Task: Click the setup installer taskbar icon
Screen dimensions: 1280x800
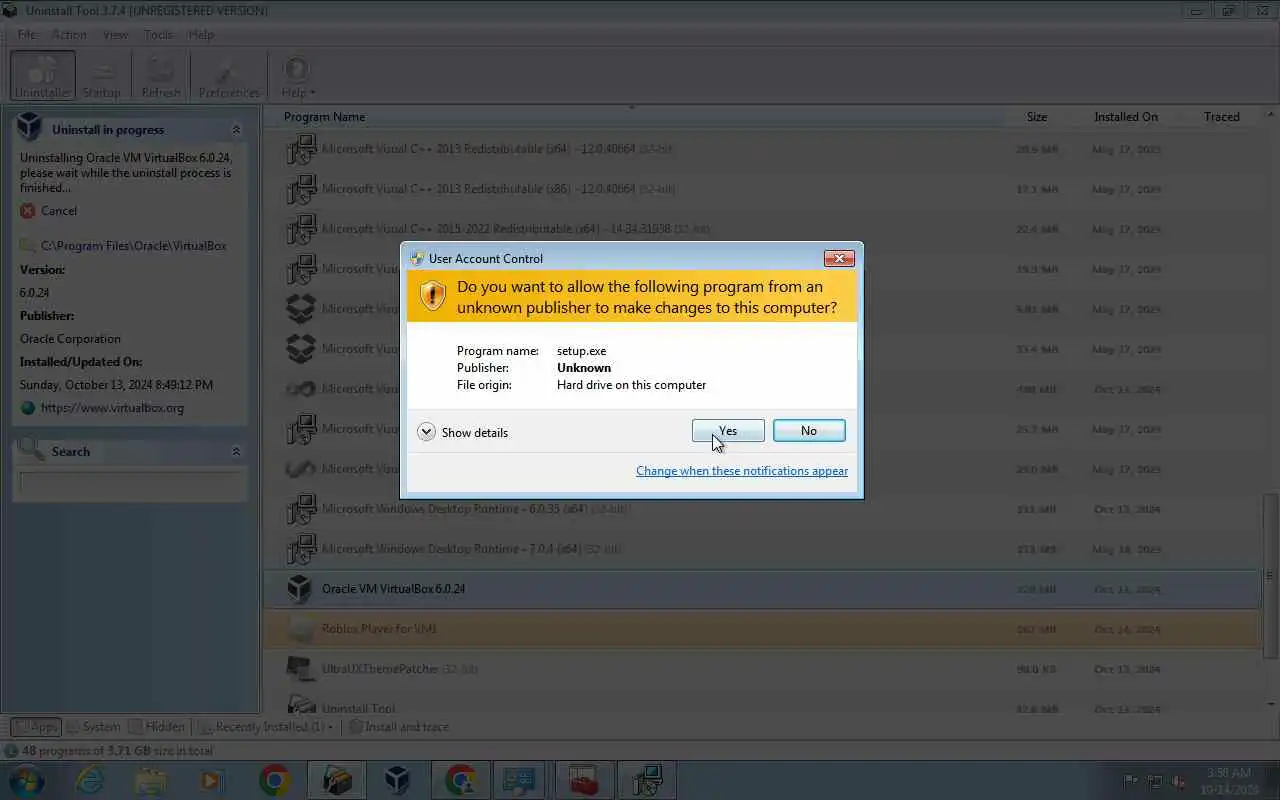Action: coord(645,780)
